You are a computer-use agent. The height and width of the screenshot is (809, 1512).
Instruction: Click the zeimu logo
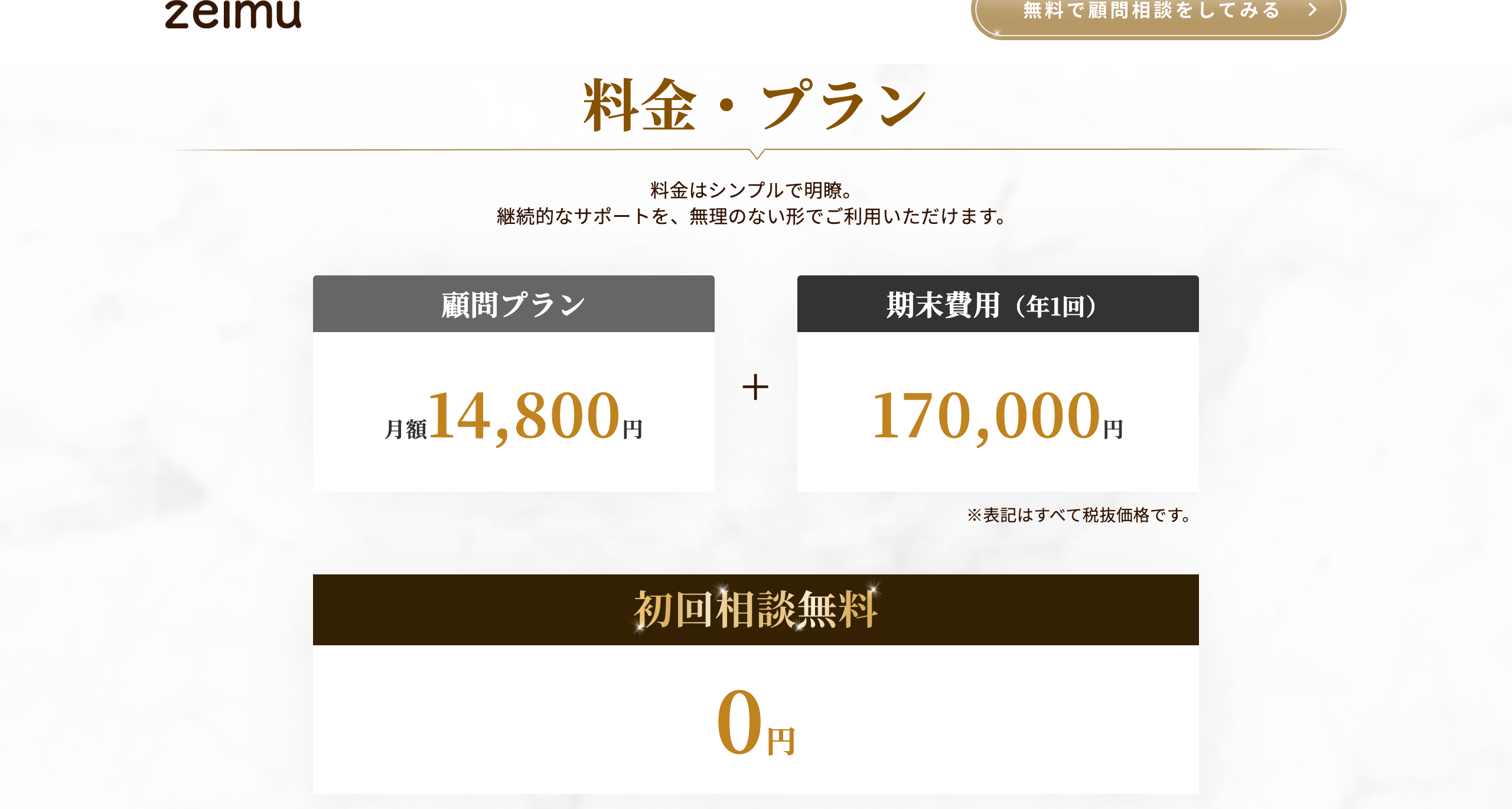233,14
